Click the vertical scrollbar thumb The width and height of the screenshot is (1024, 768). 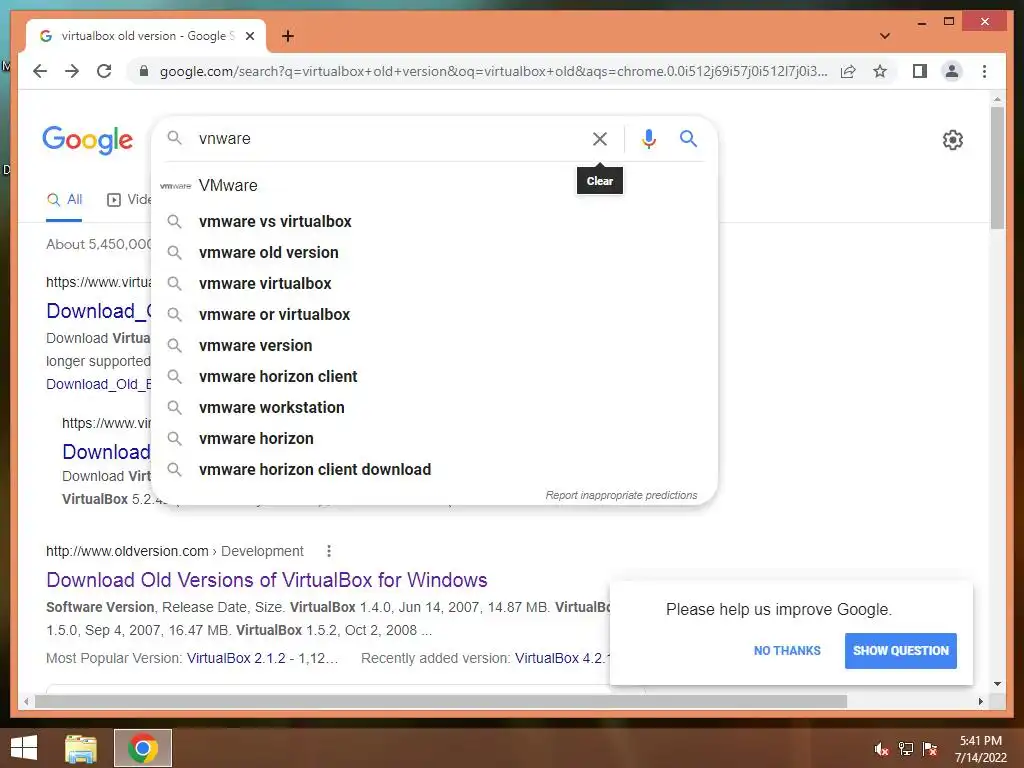pos(997,168)
